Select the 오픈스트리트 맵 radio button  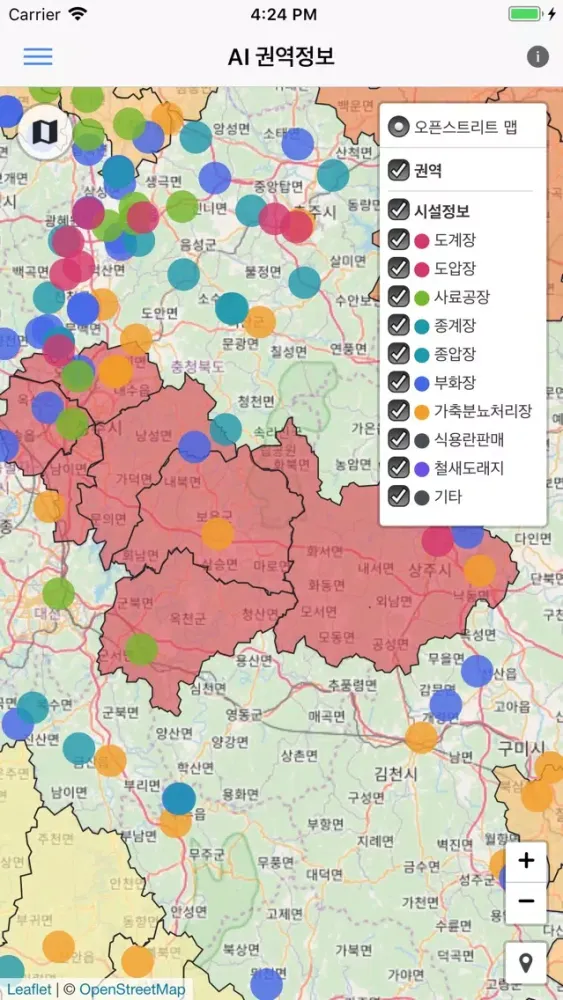(398, 127)
